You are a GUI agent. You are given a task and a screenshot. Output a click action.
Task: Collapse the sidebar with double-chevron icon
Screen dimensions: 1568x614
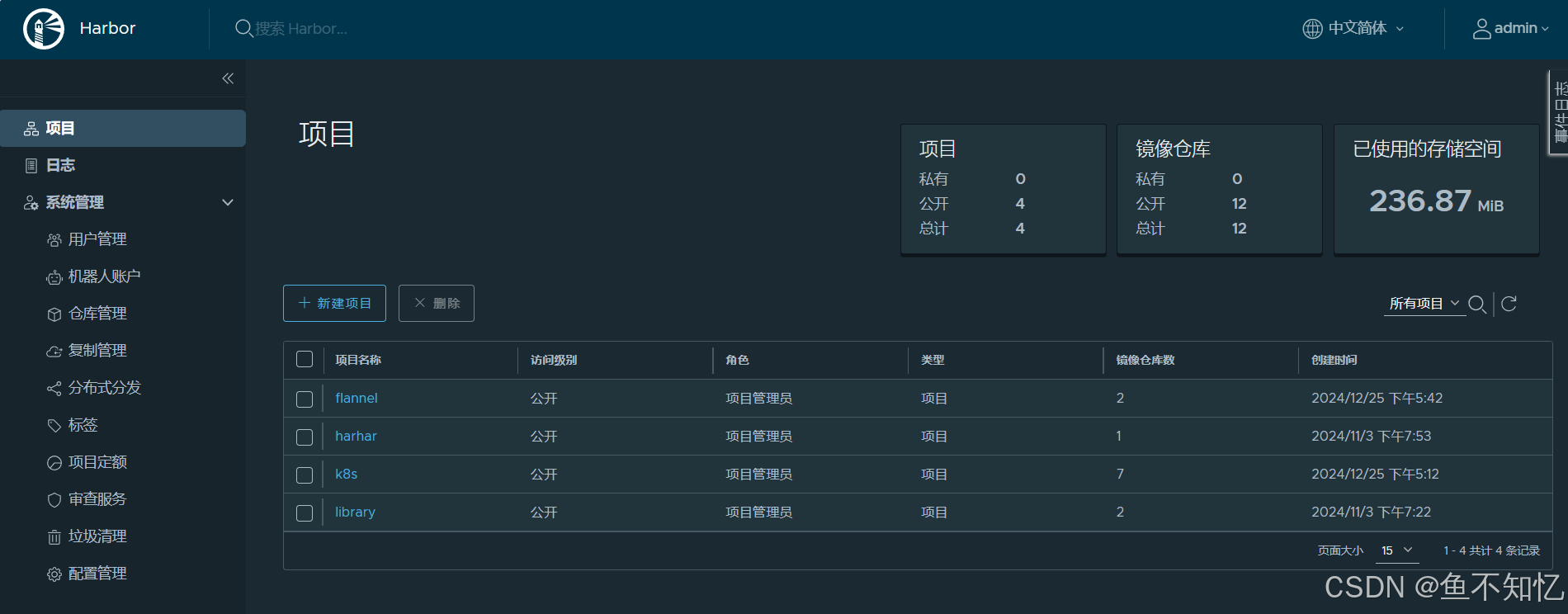(228, 78)
